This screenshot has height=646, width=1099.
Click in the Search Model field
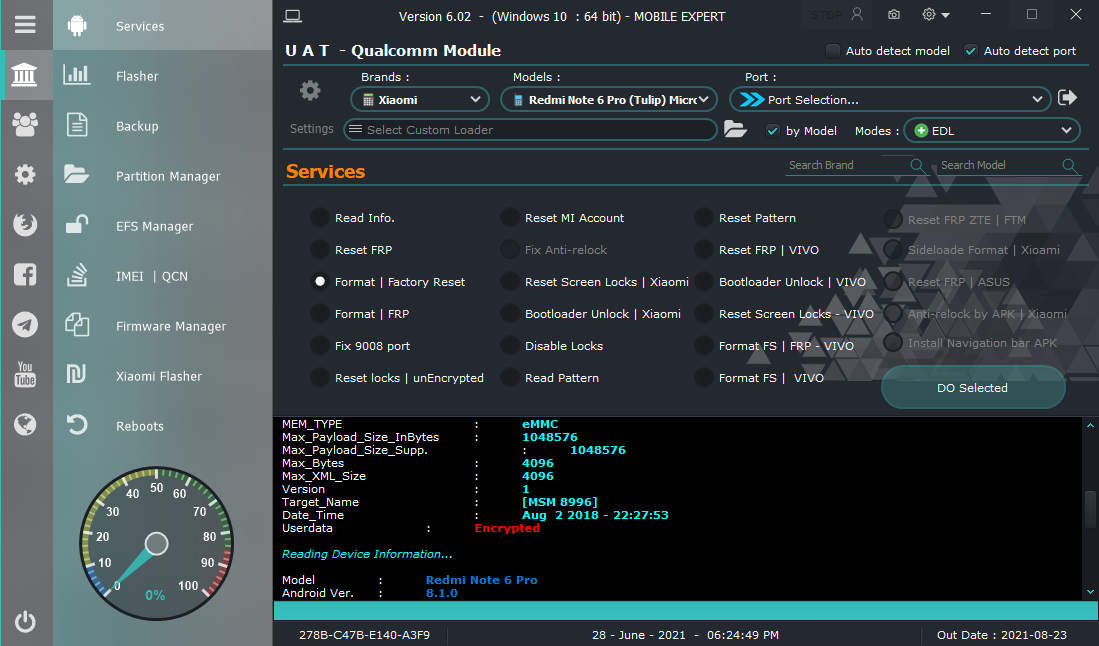tap(999, 165)
